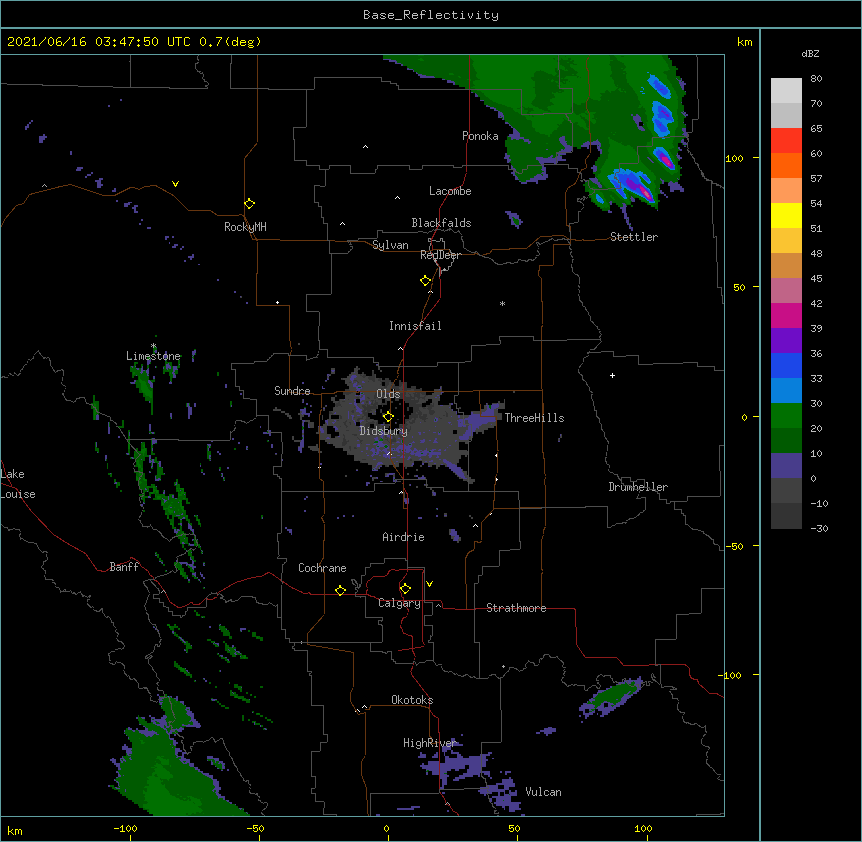Click the -30 value in the dBZ legend
Viewport: 862px width, 842px height.
click(820, 529)
